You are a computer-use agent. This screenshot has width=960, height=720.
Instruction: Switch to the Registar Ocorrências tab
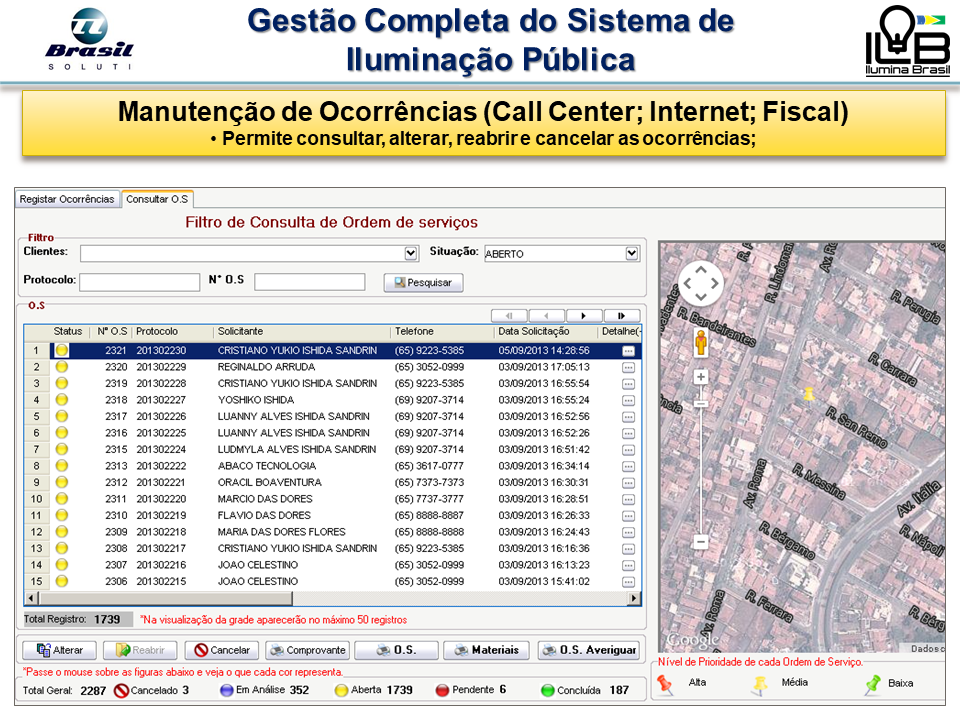tap(67, 199)
